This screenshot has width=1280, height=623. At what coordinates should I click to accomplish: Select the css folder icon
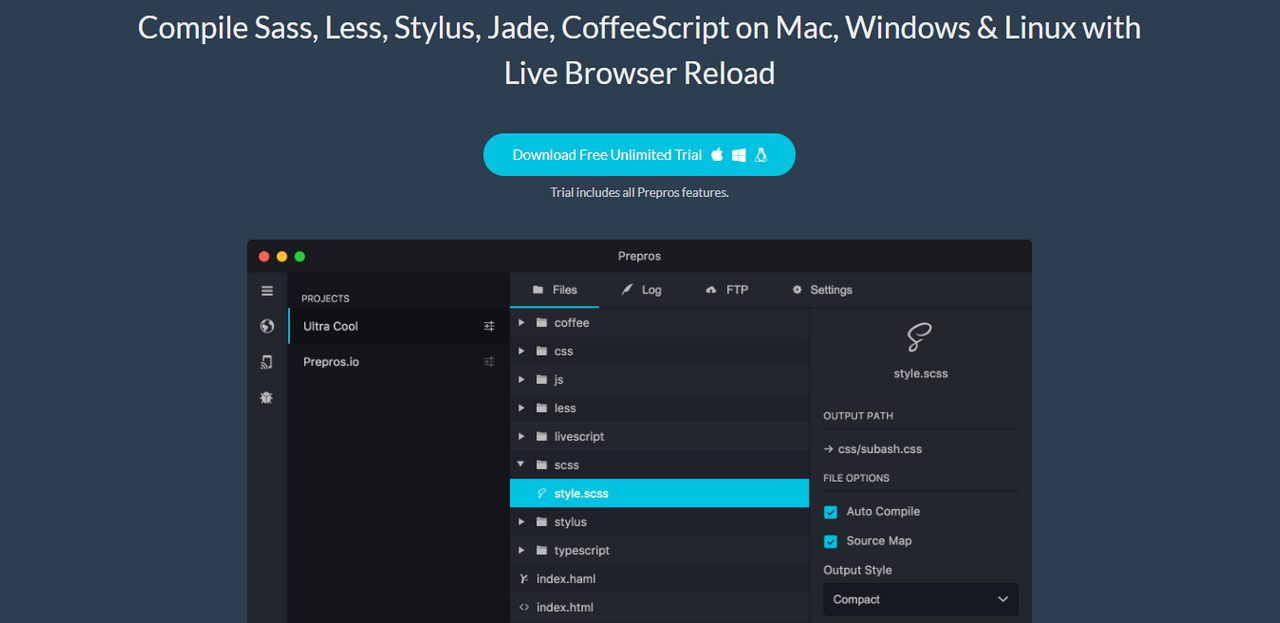pyautogui.click(x=542, y=351)
